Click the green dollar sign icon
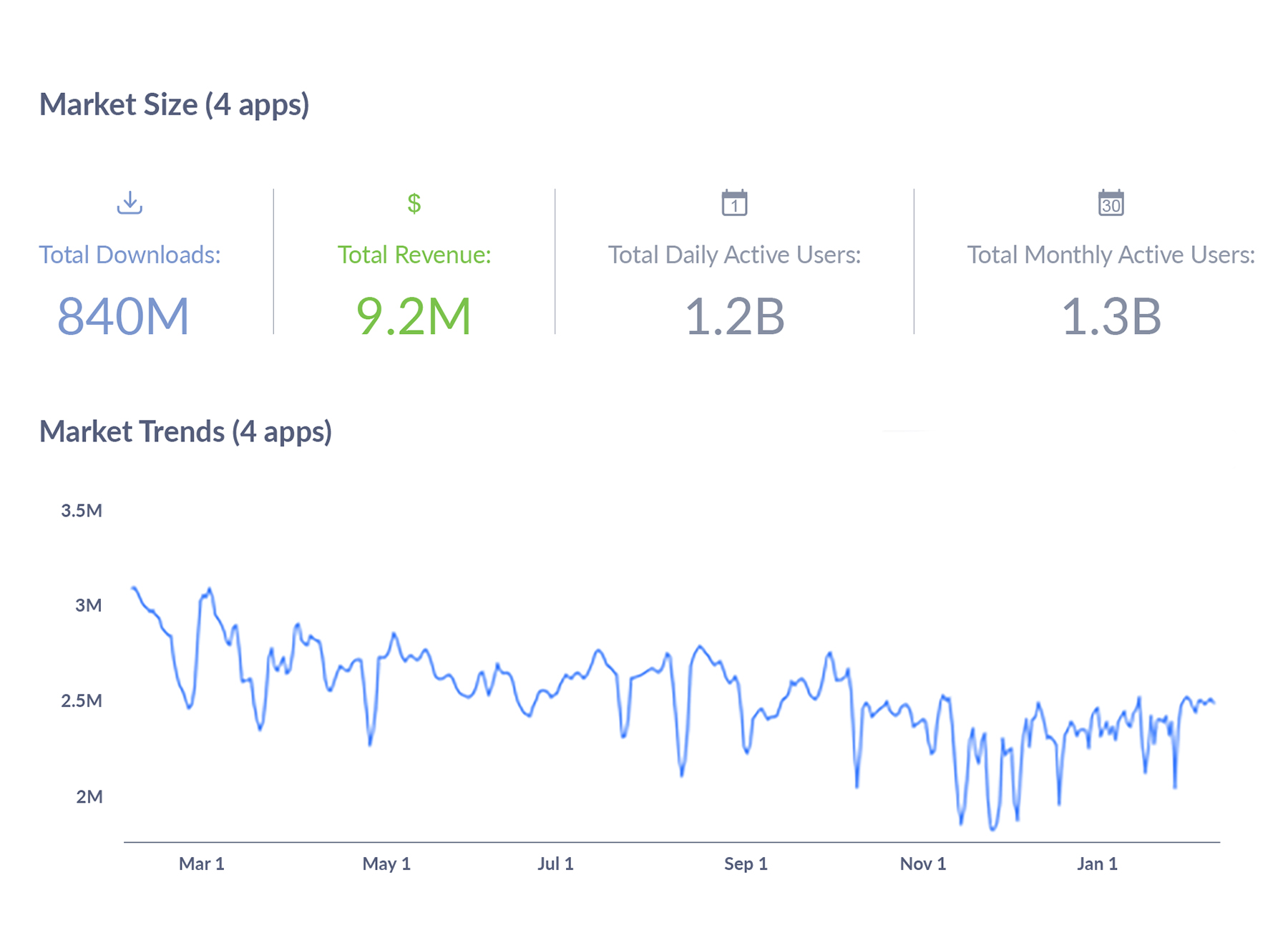Screen dimensions: 1288x925 click(414, 203)
